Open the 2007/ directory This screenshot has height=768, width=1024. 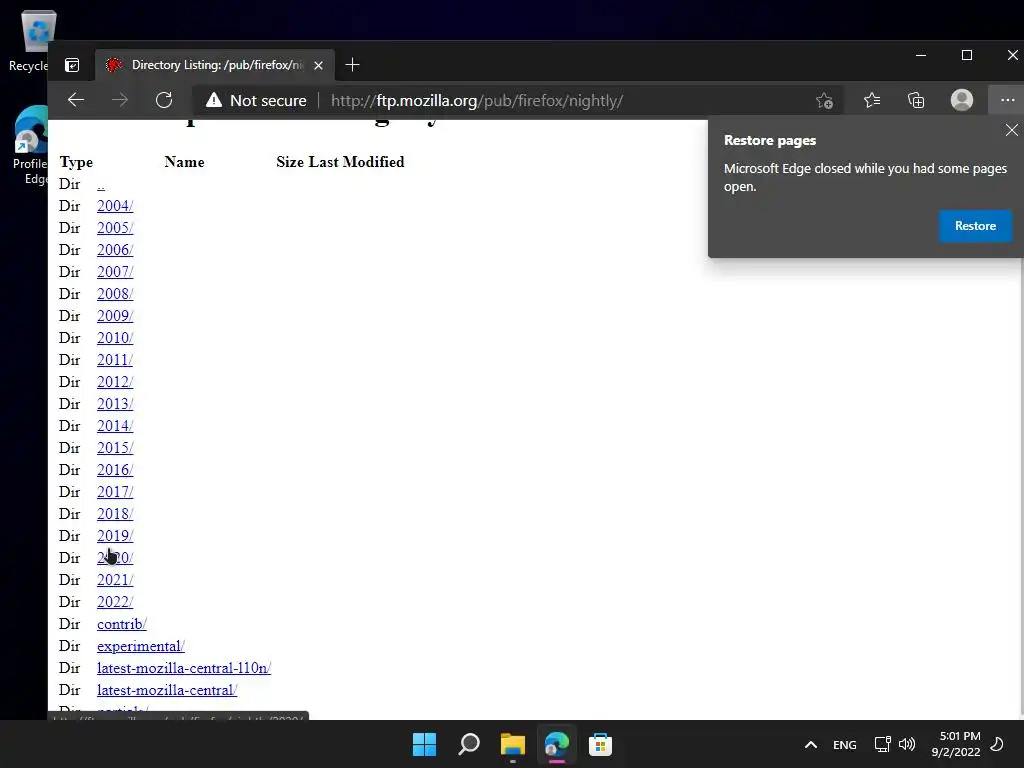pos(115,272)
